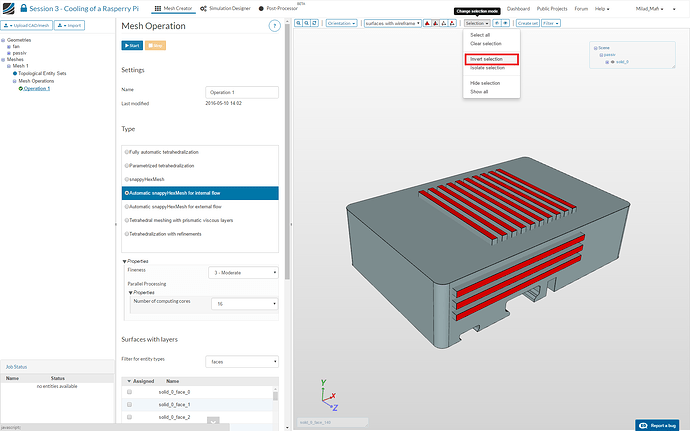Open the Orientation dropdown in viewer
690x431 pixels.
[341, 22]
